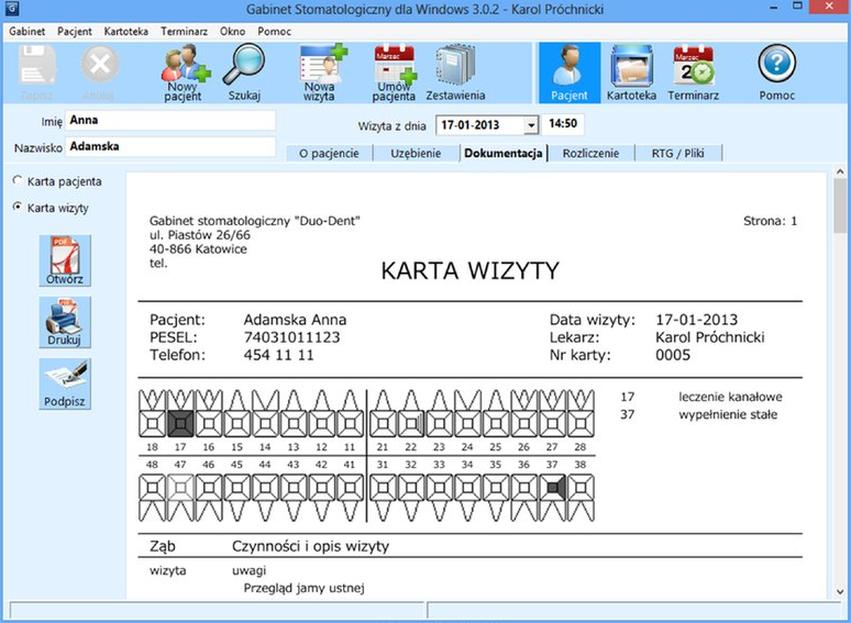851x623 pixels.
Task: Switch to the Uzębienie tab
Action: [x=416, y=153]
